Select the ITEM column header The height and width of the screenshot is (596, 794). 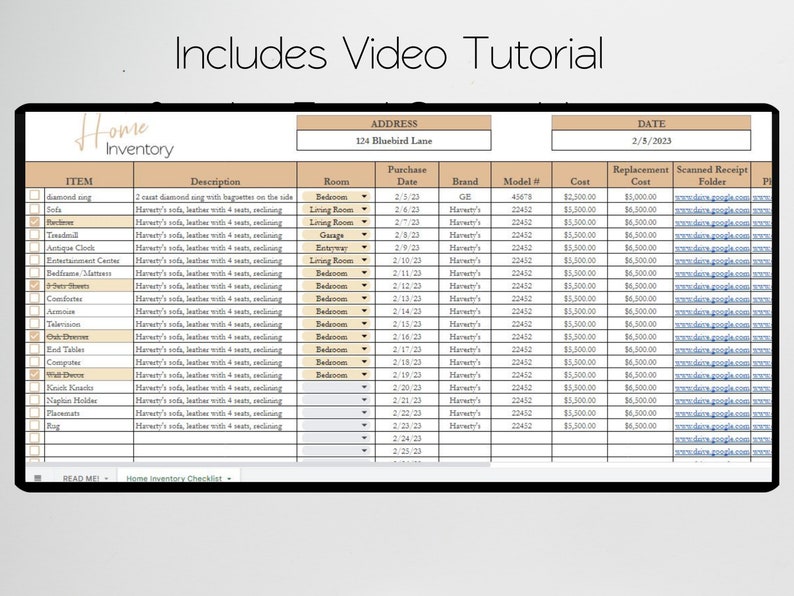coord(80,175)
